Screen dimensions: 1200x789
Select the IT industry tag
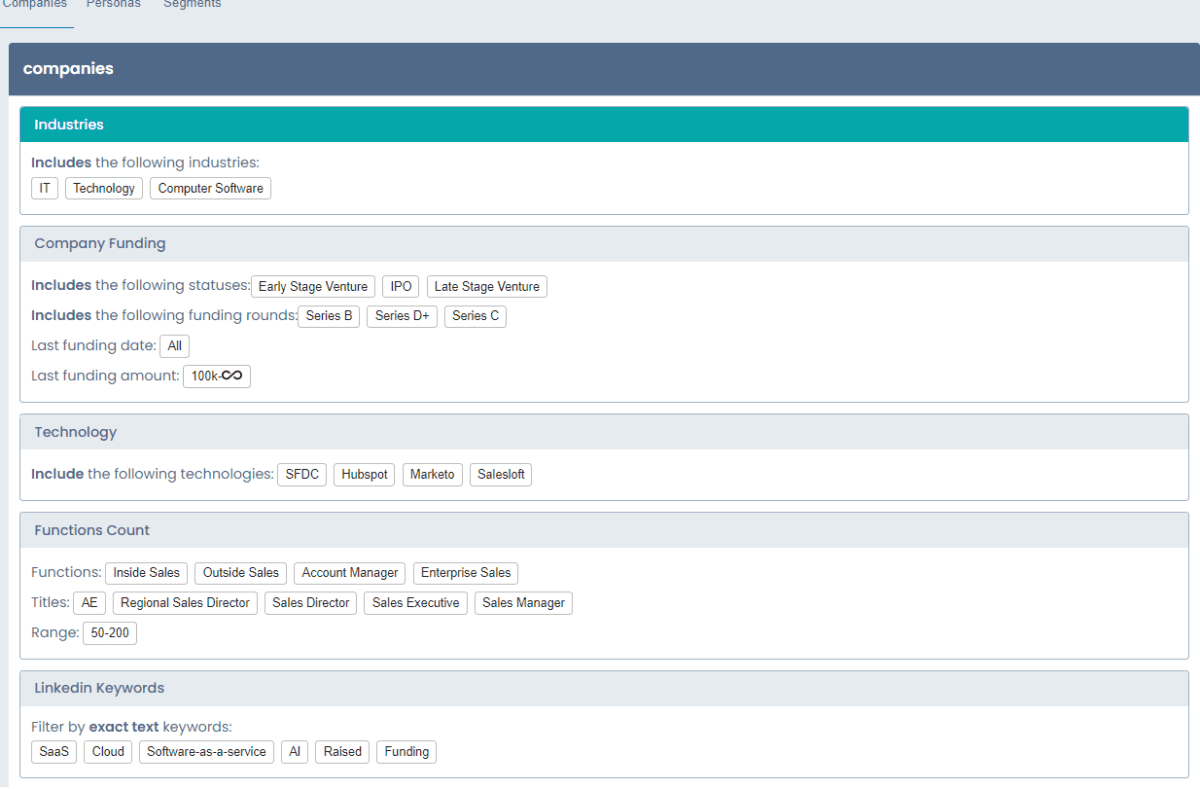pyautogui.click(x=45, y=188)
